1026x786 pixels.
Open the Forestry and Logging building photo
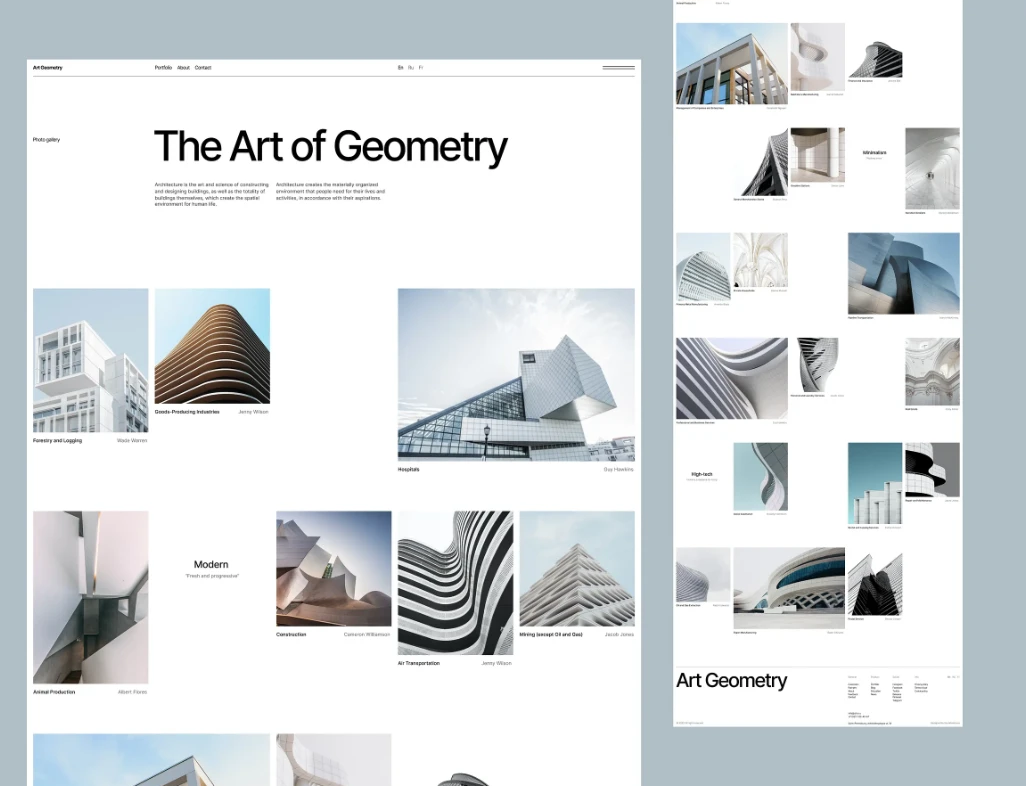[x=90, y=360]
